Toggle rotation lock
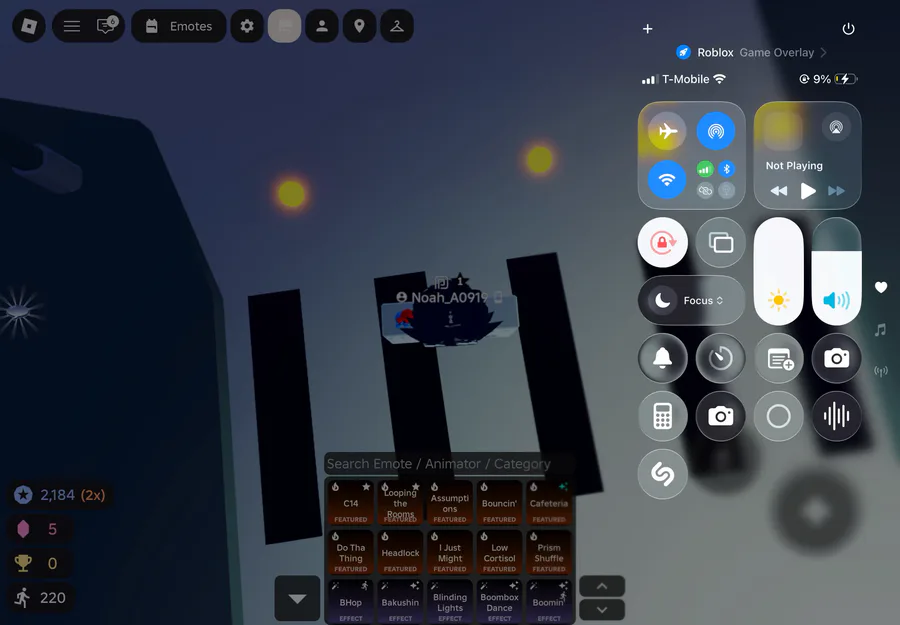Image resolution: width=900 pixels, height=625 pixels. click(x=663, y=242)
